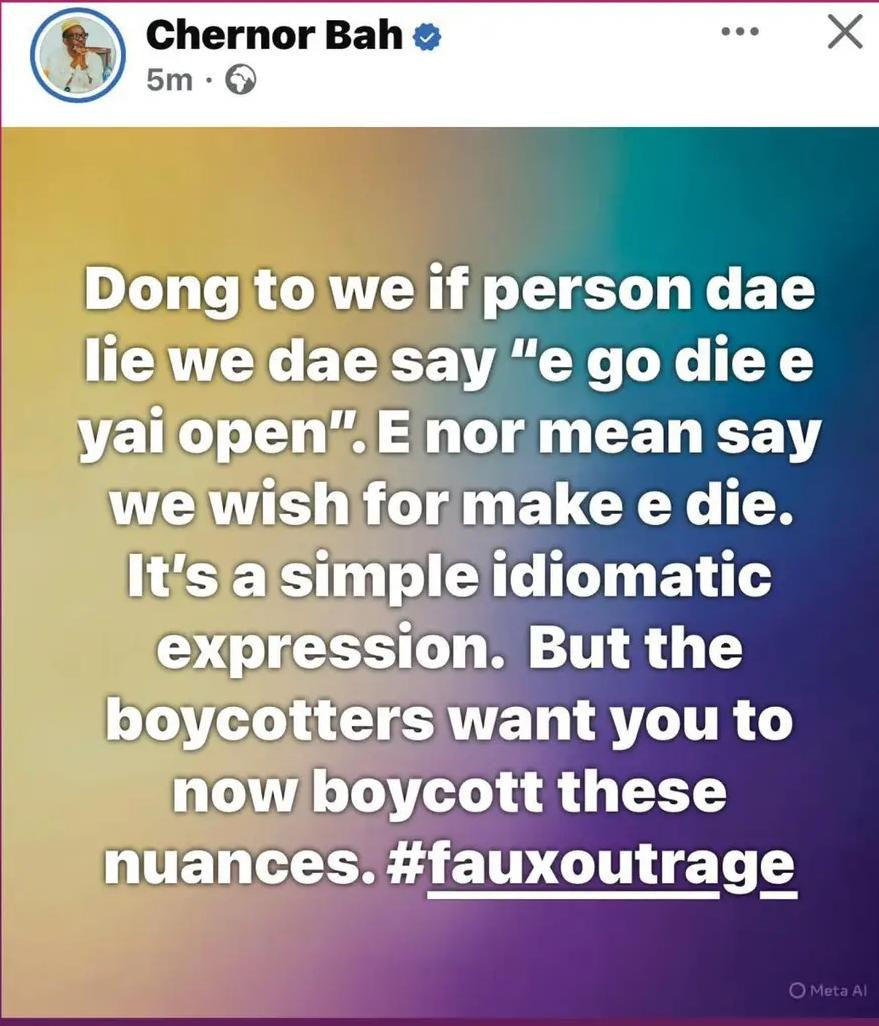Viewport: 879px width, 1026px height.
Task: Open the Chernor Bah name link
Action: pos(274,35)
